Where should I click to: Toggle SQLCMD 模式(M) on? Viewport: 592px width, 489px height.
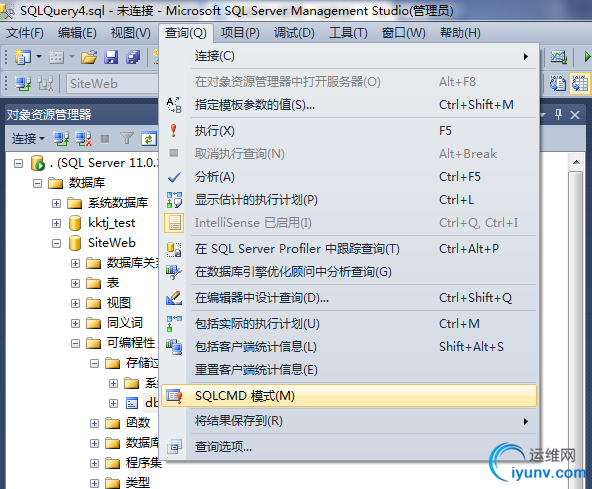click(x=349, y=396)
